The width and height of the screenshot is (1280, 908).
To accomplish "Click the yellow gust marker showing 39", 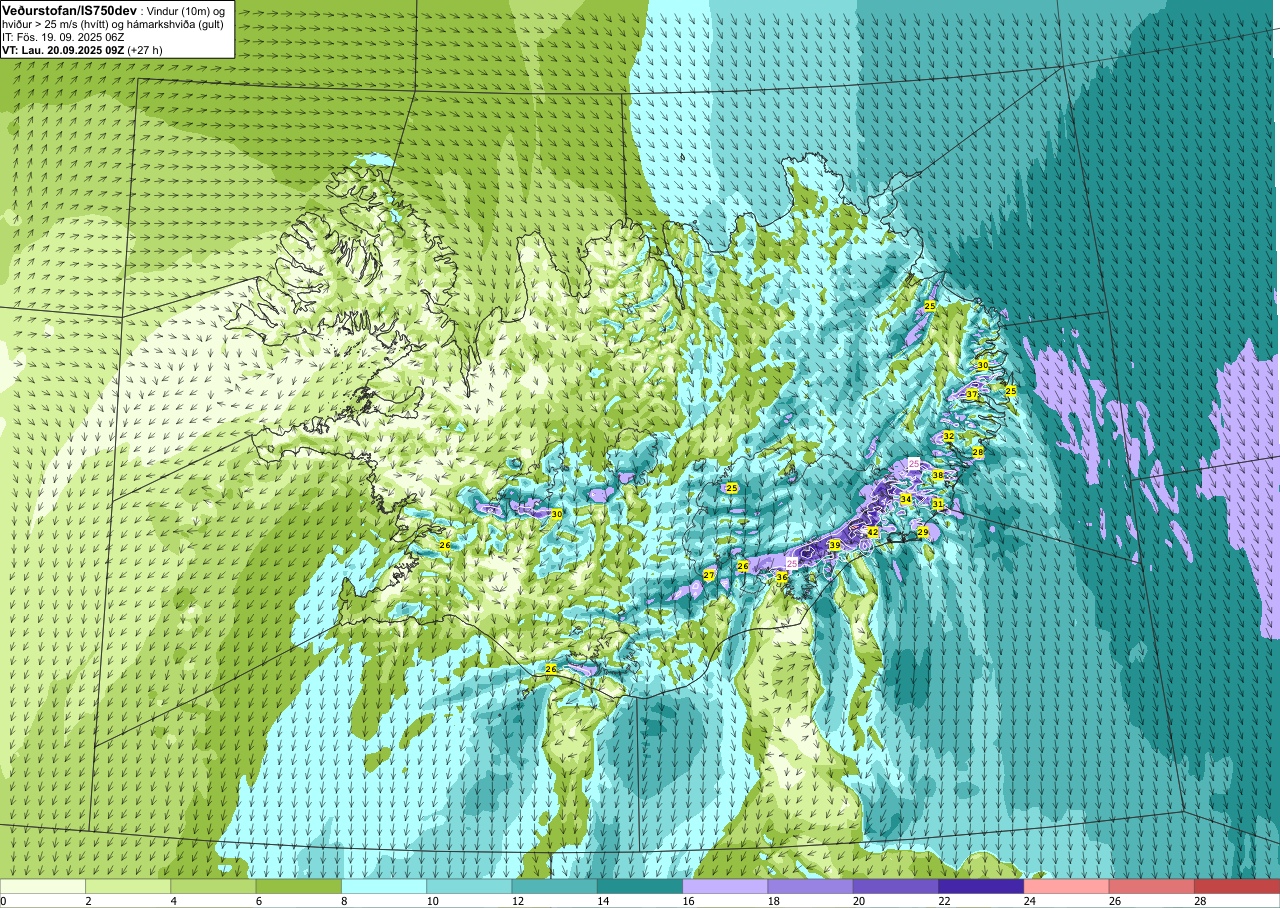I will coord(834,545).
